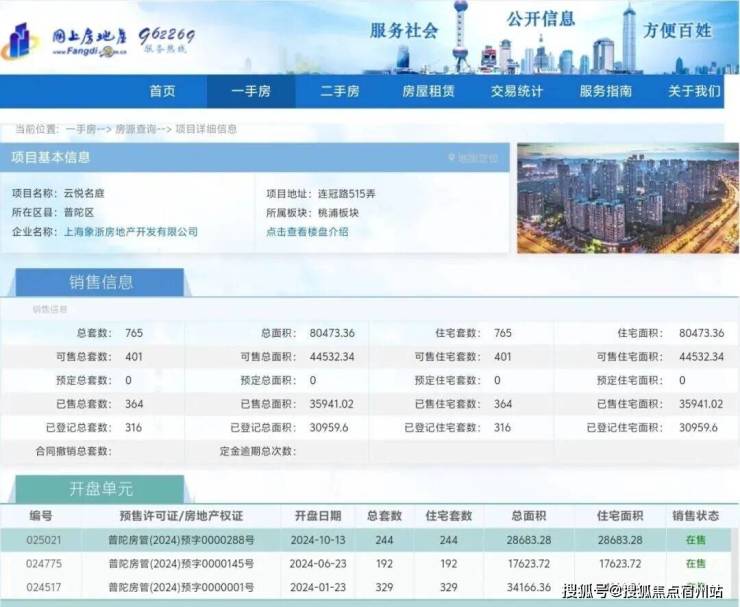Click the hotline number 962269

point(167,35)
